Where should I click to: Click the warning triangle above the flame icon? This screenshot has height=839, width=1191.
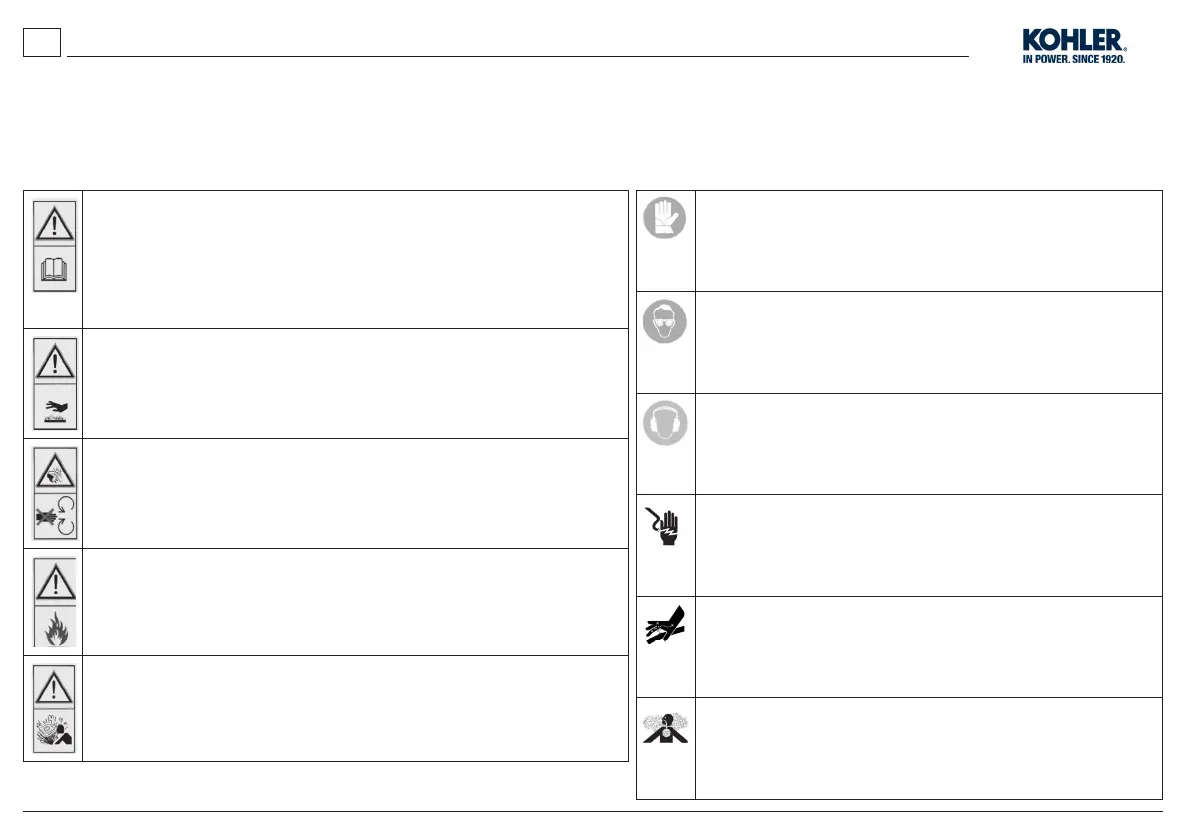(55, 582)
